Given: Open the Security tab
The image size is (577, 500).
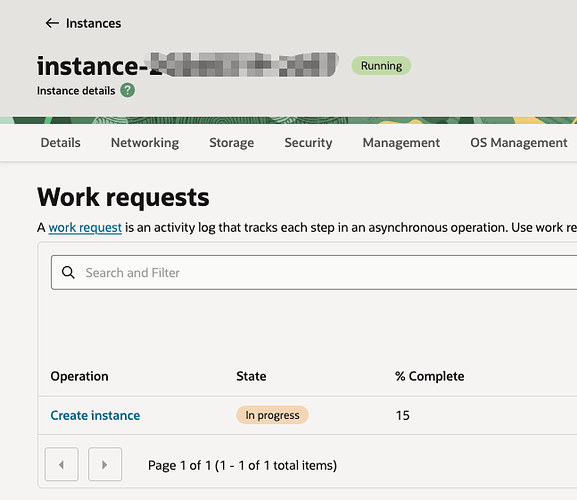Looking at the screenshot, I should (308, 143).
